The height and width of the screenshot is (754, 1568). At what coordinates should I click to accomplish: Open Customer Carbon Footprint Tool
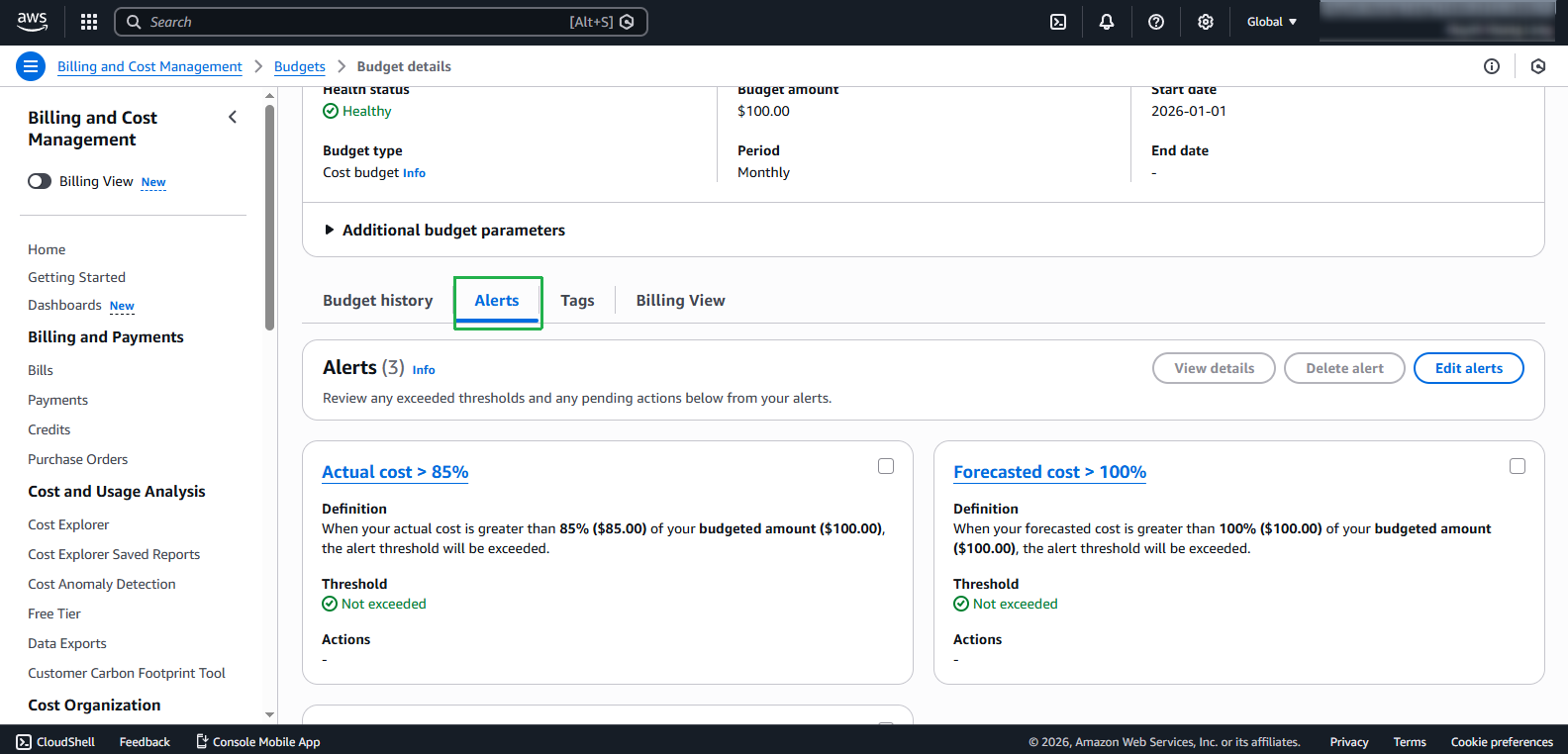tap(127, 673)
